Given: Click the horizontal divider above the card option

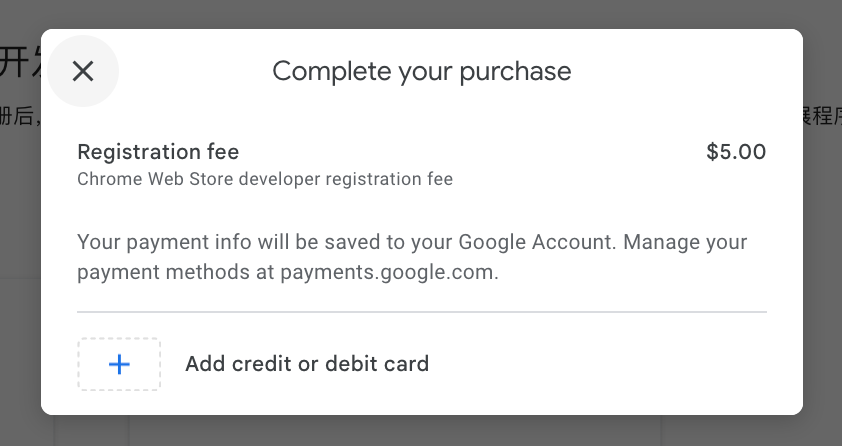Looking at the screenshot, I should point(422,312).
